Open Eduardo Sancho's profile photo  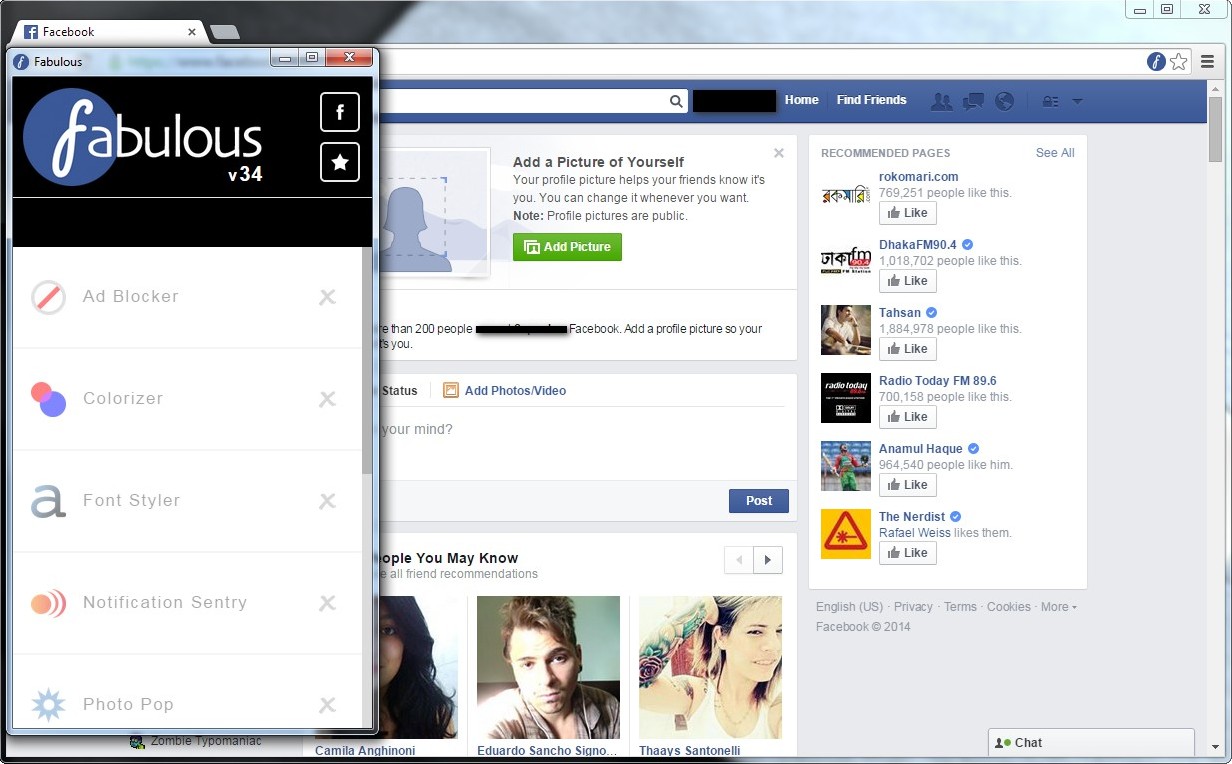click(x=548, y=668)
